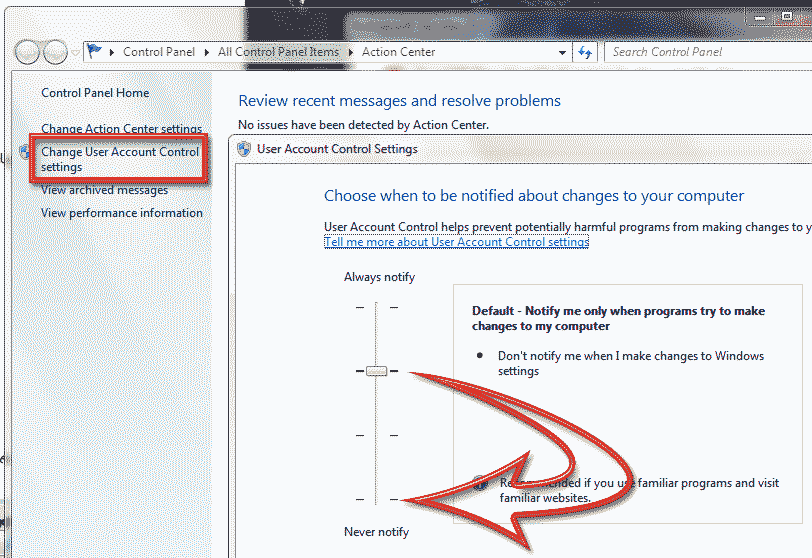Open the address bar history dropdown arrow
The width and height of the screenshot is (812, 558).
coord(563,52)
